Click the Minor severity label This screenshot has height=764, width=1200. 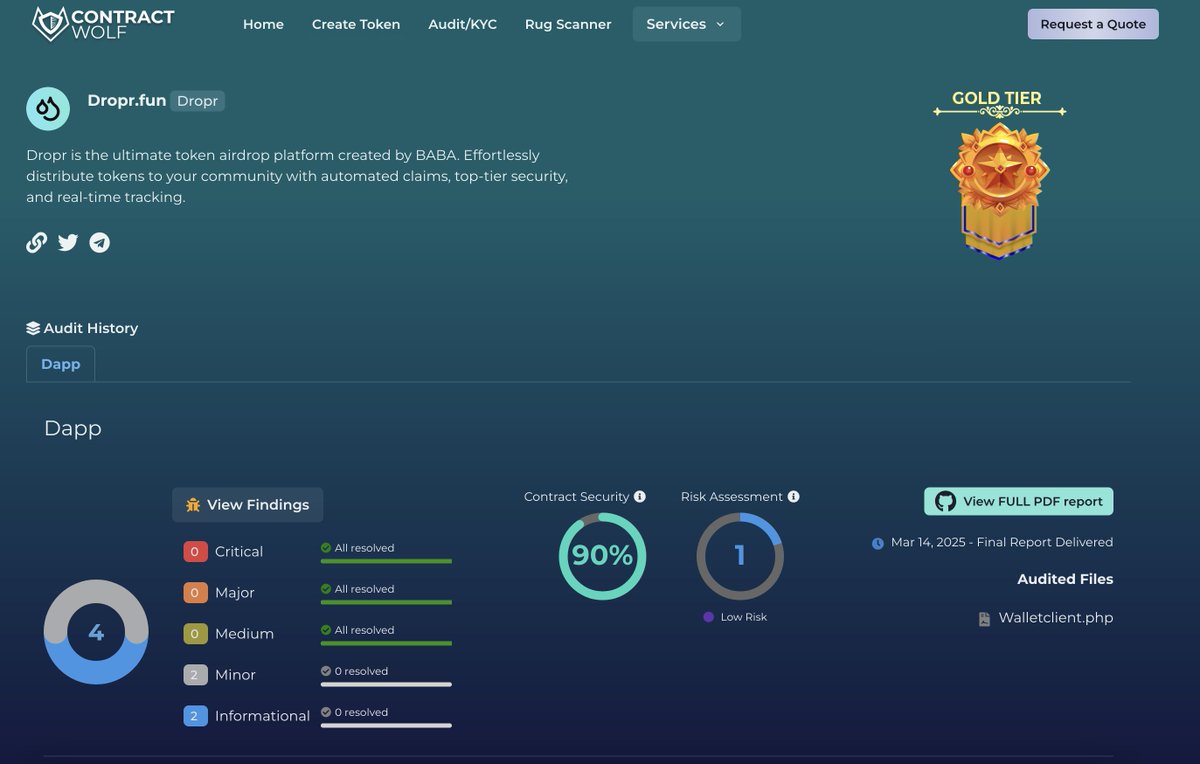pyautogui.click(x=235, y=675)
